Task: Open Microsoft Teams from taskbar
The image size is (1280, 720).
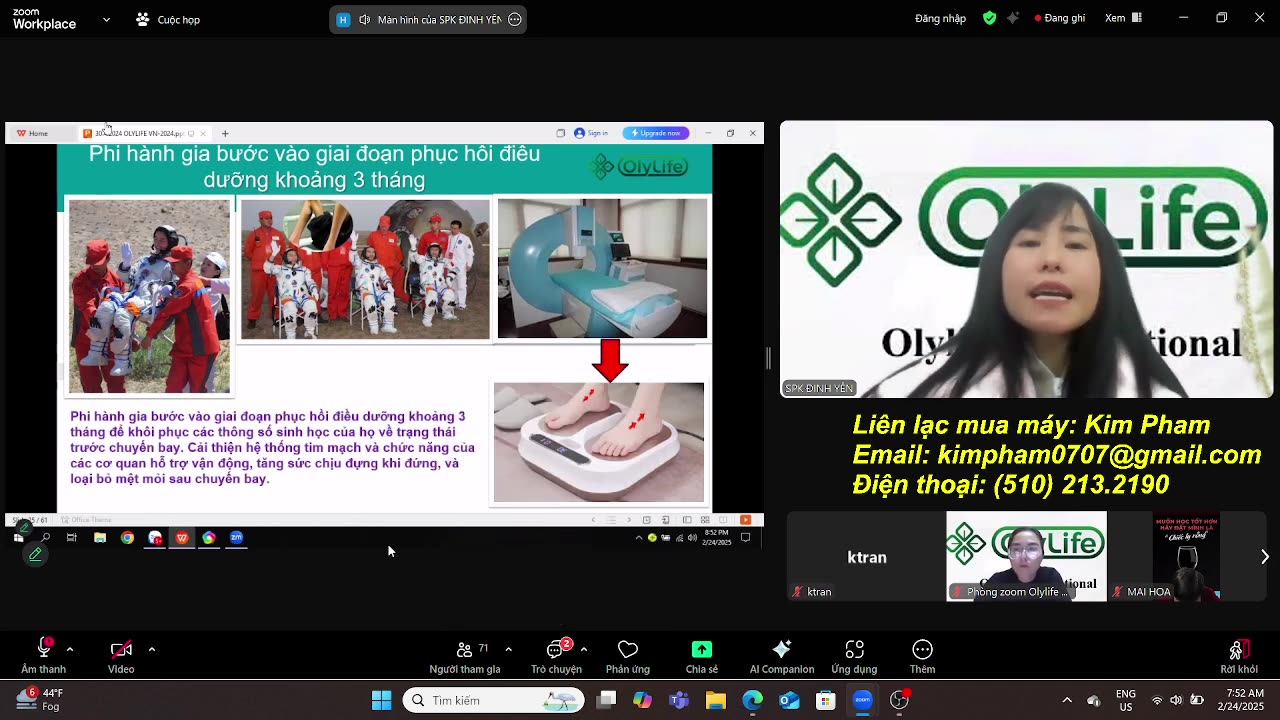Action: 679,700
